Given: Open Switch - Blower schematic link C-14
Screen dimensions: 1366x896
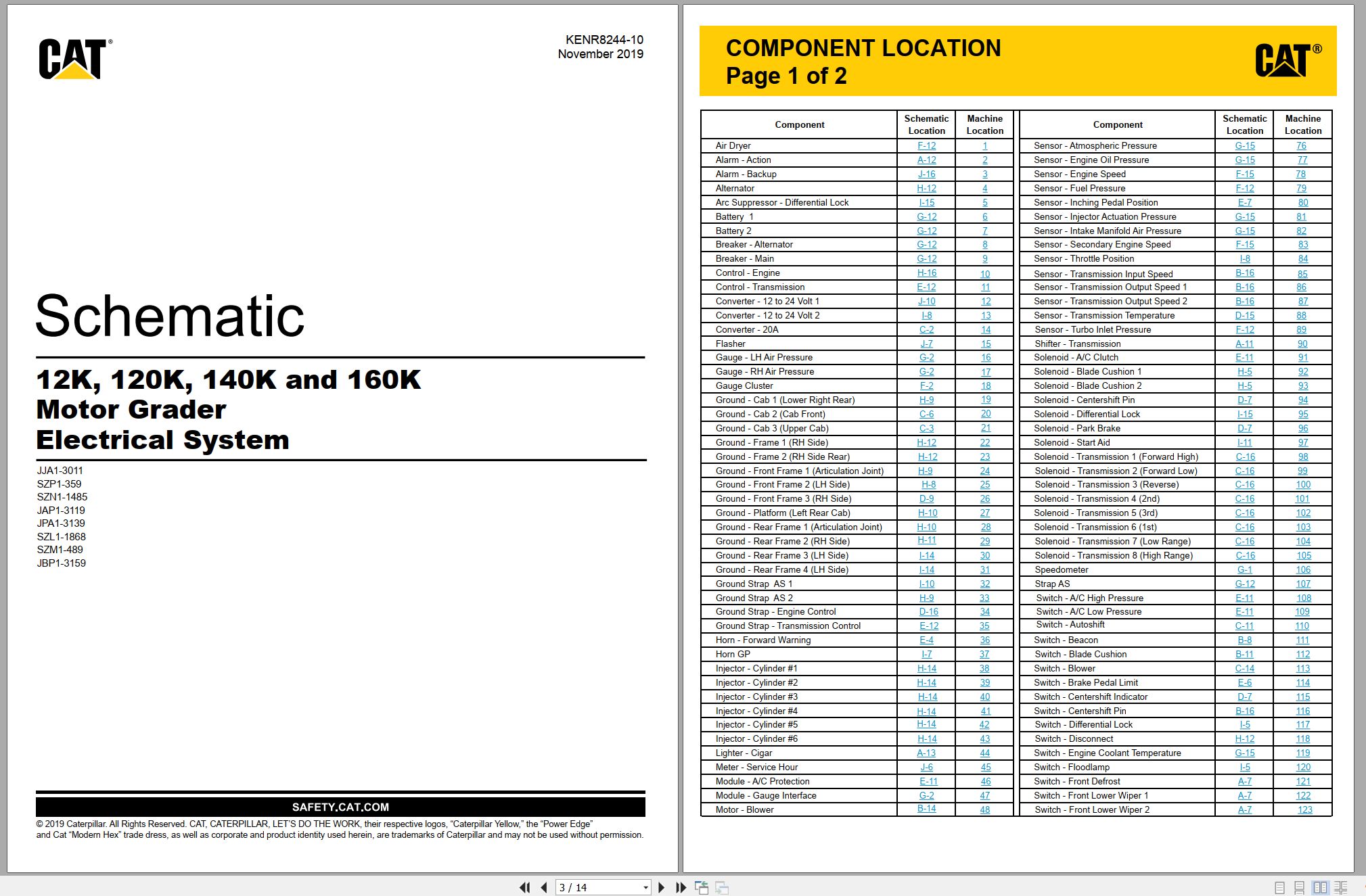Looking at the screenshot, I should coord(1244,668).
